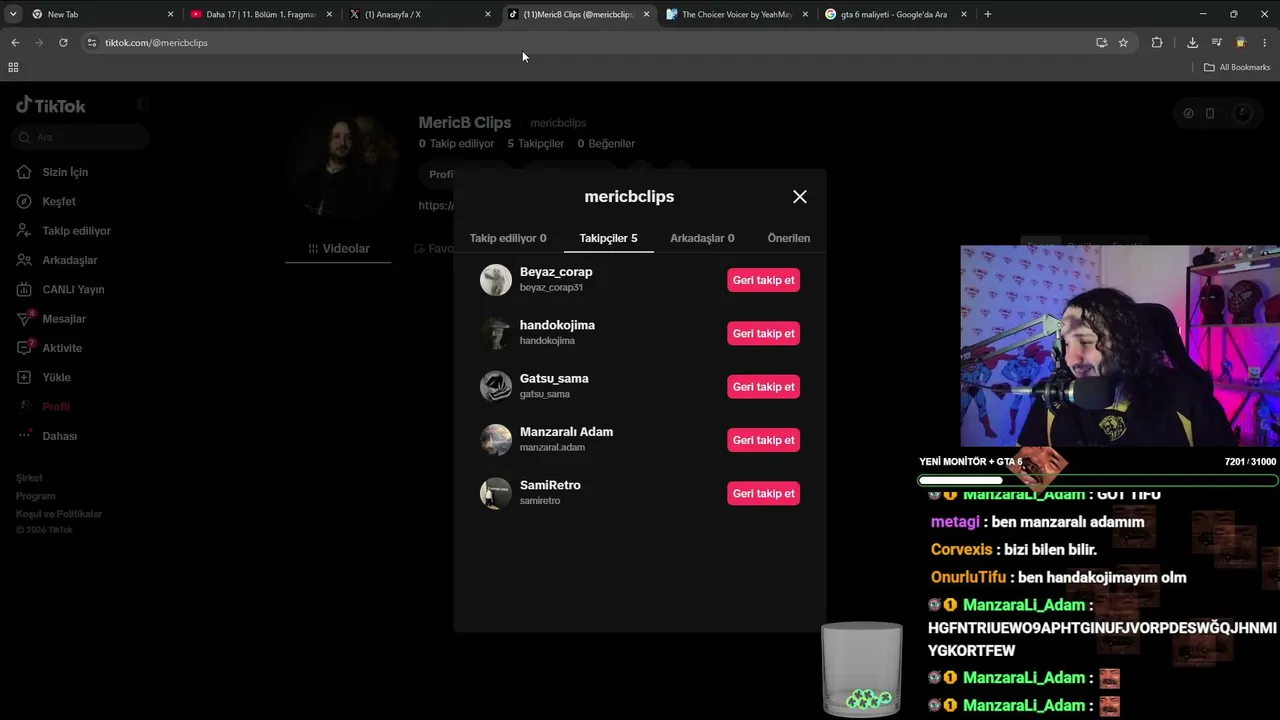The height and width of the screenshot is (720, 1280).
Task: Follow back Beyaz_corap
Action: [x=763, y=280]
